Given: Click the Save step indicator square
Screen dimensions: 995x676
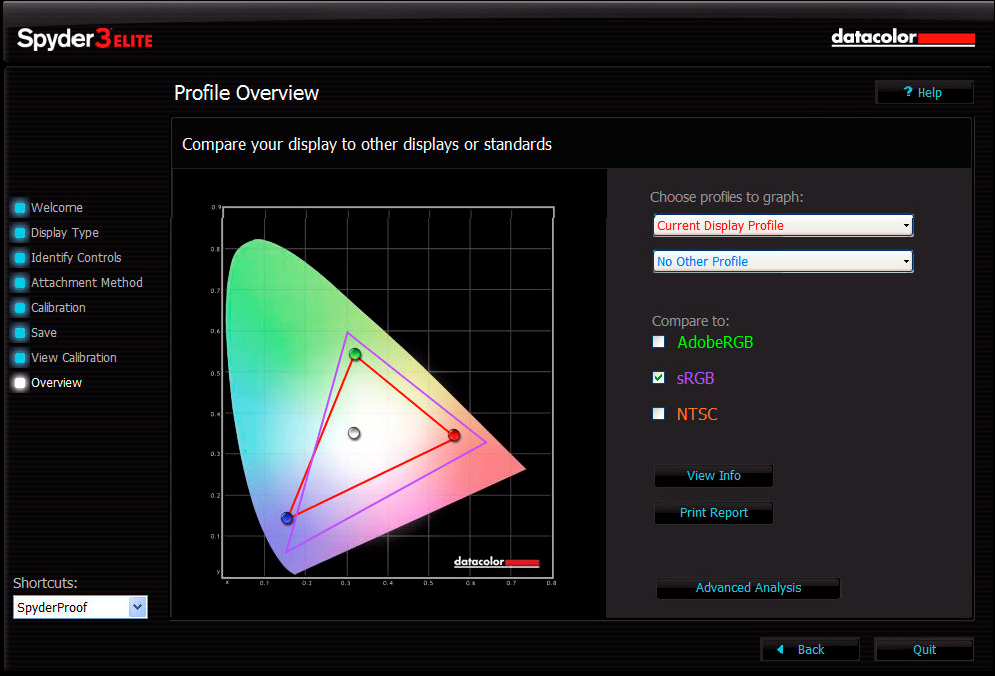Looking at the screenshot, I should [x=20, y=333].
